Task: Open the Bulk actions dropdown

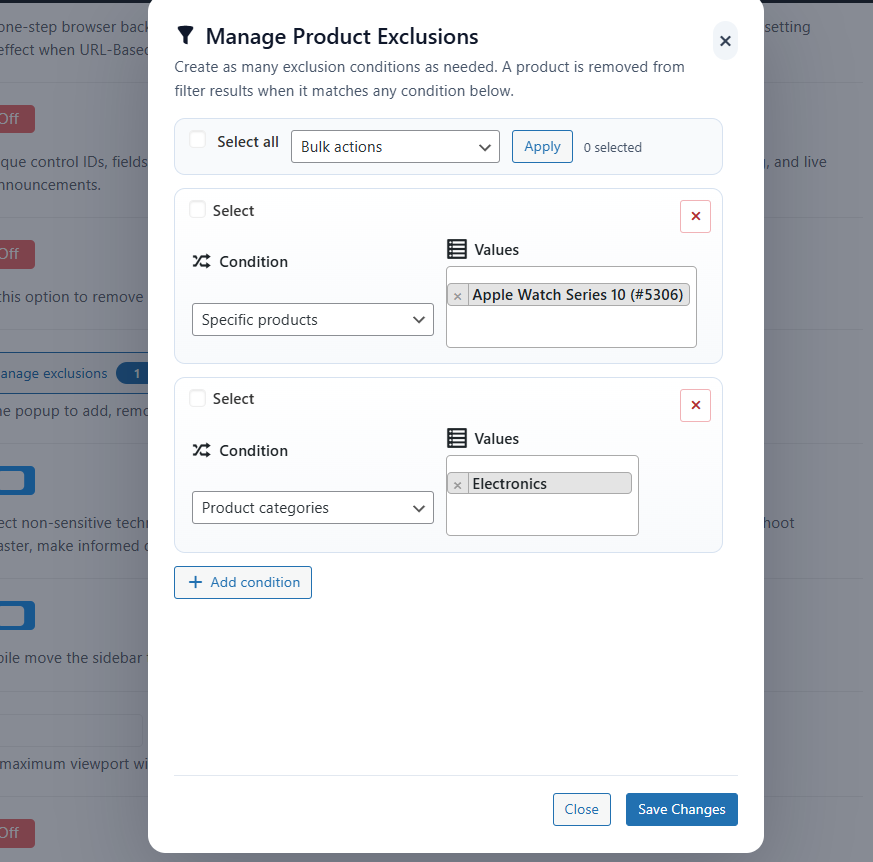Action: (x=395, y=147)
